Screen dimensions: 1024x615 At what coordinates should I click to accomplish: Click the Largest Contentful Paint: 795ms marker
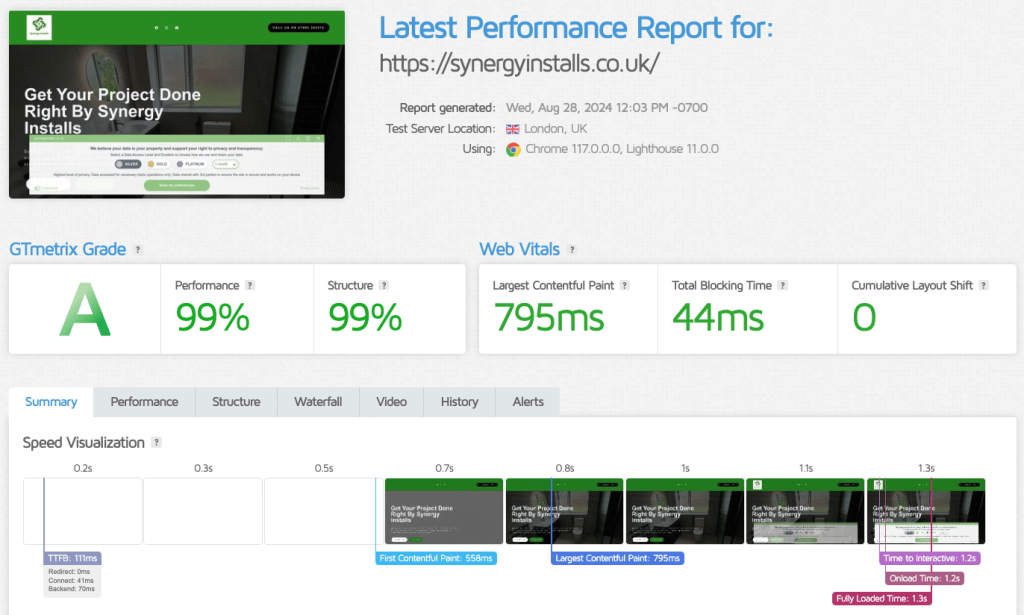617,558
